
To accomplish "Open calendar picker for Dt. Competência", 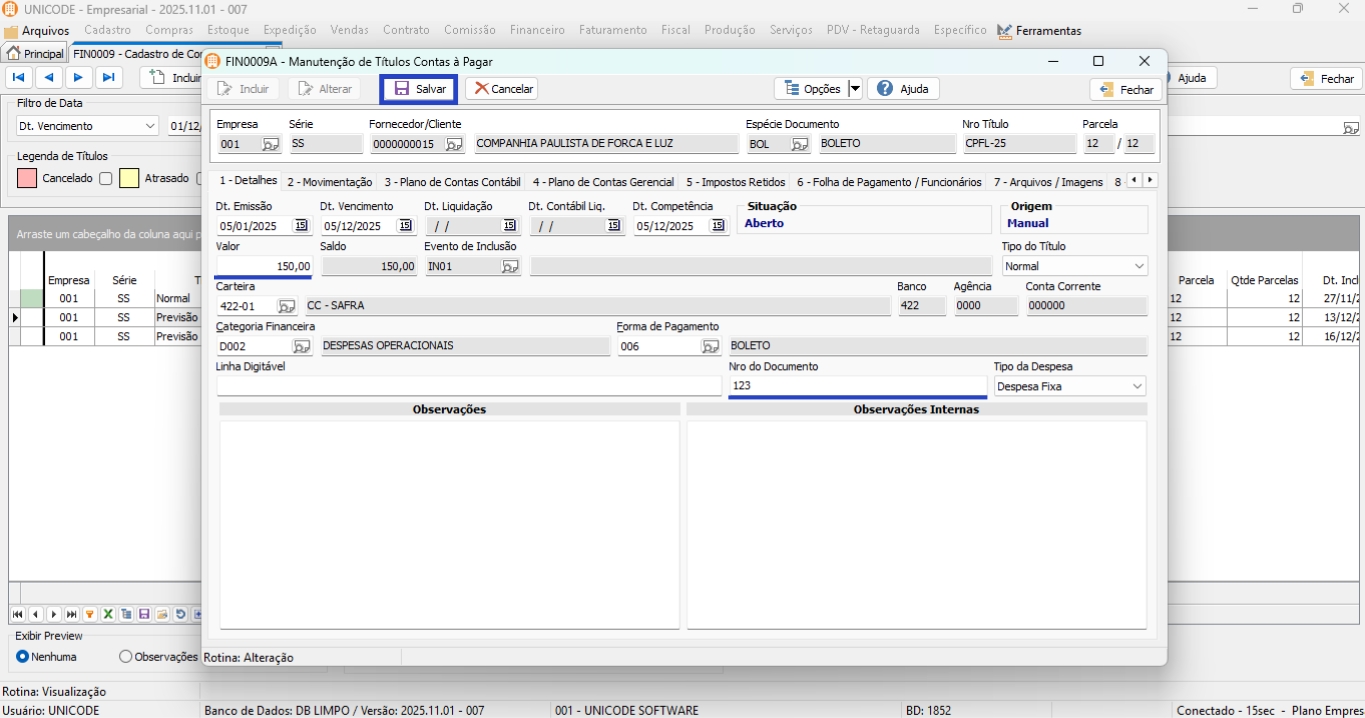I will click(718, 226).
